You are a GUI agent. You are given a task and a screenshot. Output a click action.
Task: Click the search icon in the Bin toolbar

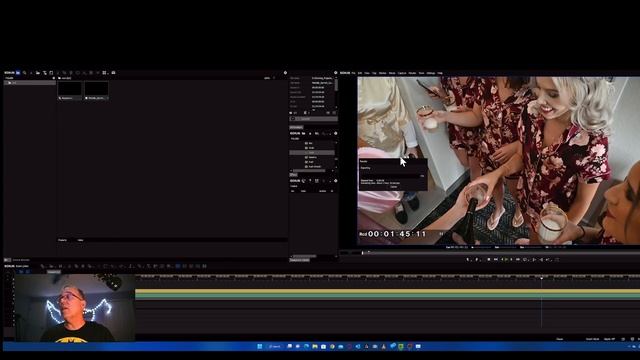24,73
